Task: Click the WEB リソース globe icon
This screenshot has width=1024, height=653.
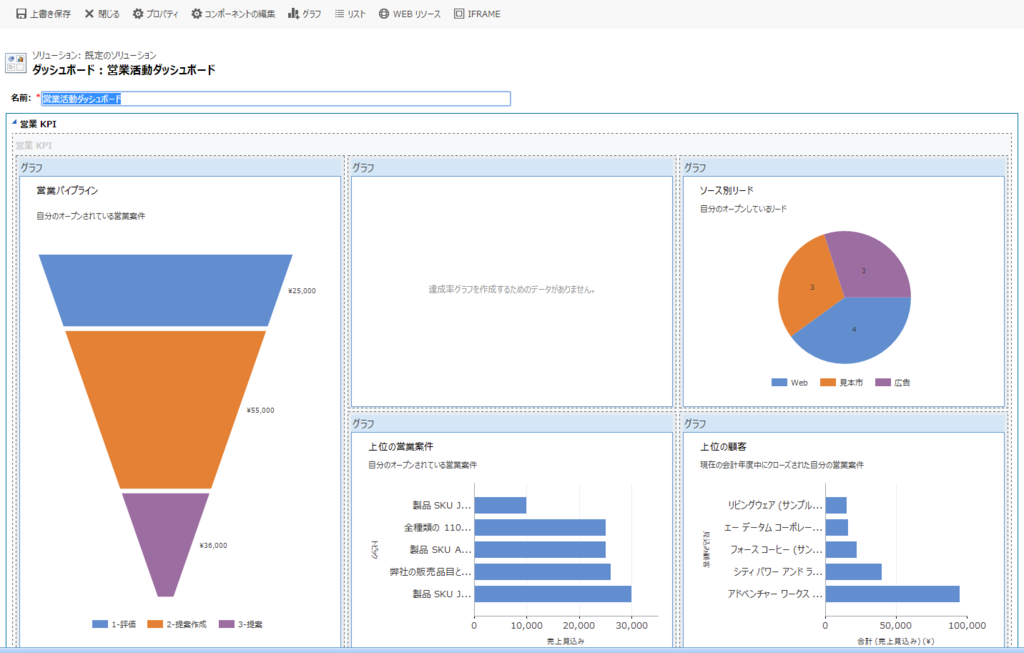Action: [384, 14]
